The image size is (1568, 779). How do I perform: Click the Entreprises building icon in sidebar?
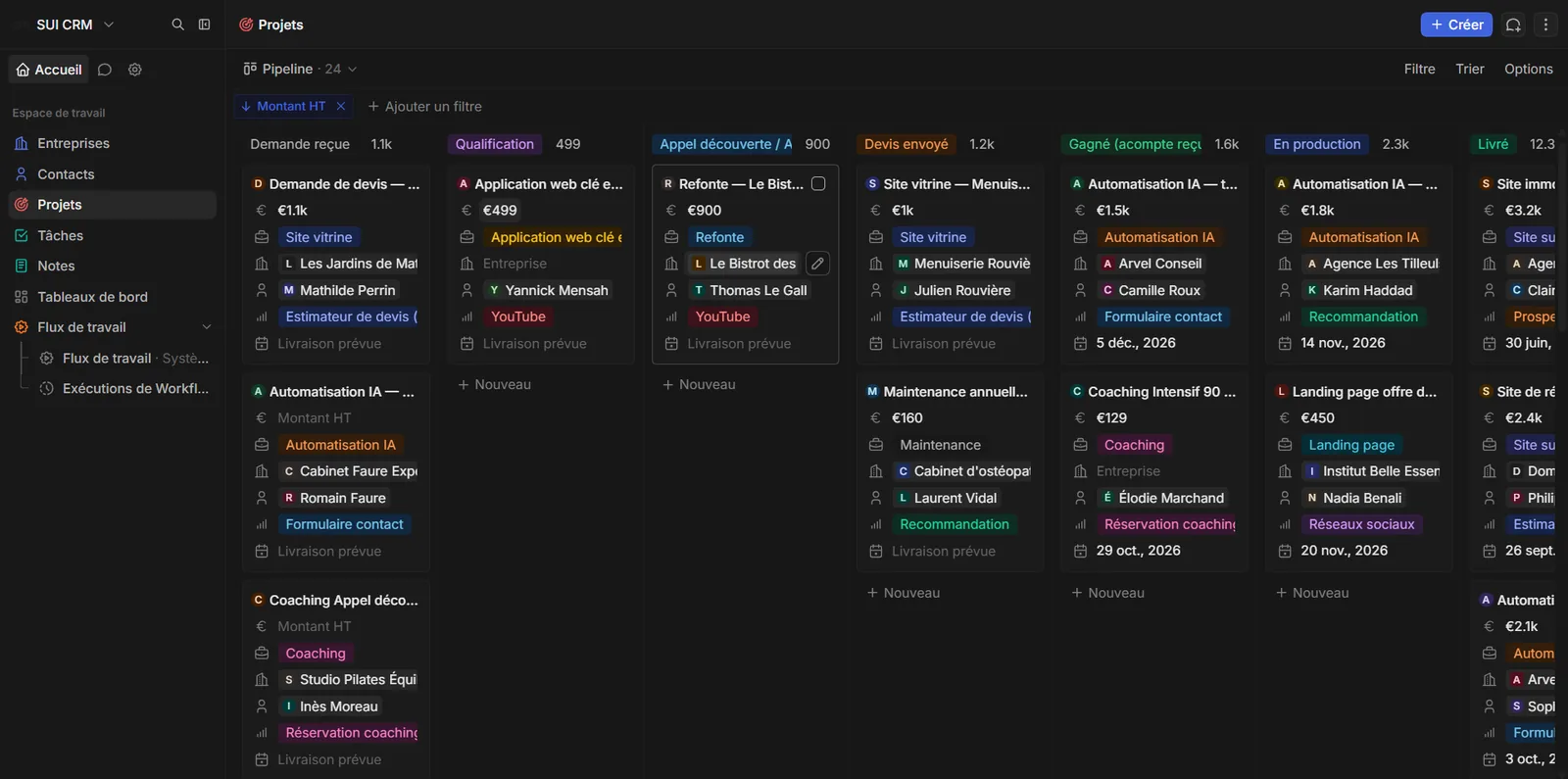coord(22,143)
